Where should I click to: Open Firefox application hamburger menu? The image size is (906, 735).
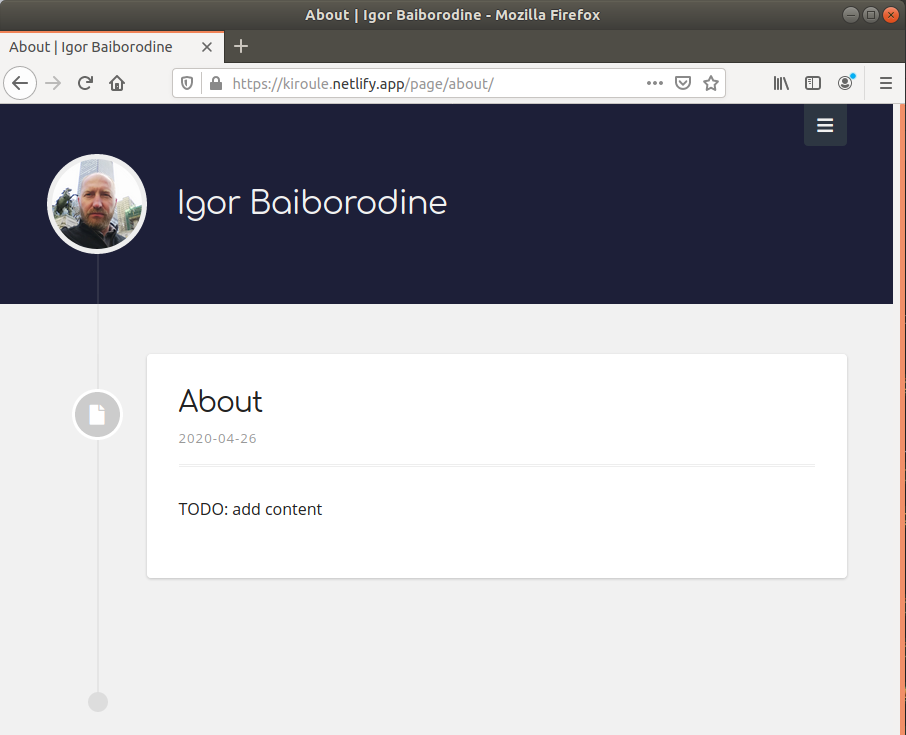pyautogui.click(x=886, y=83)
